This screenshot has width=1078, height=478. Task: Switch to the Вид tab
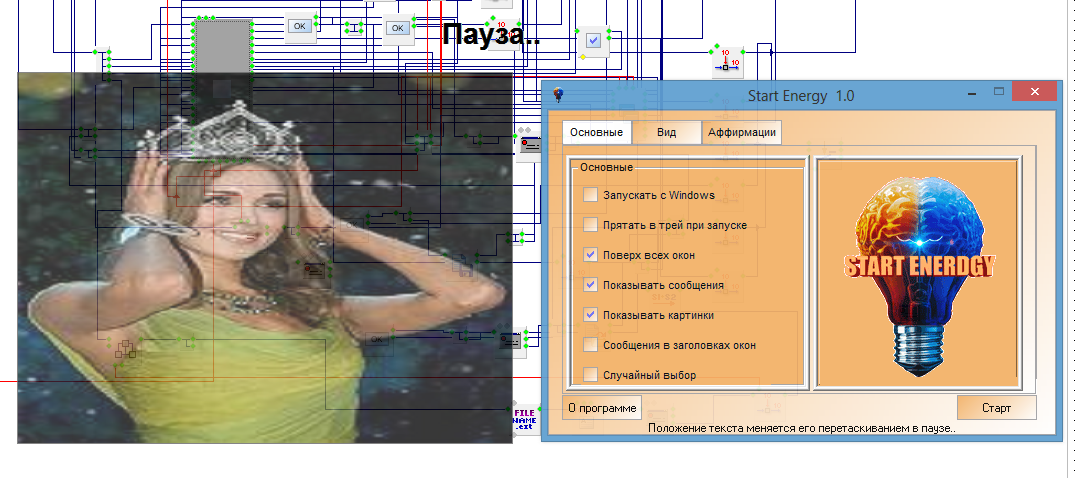[x=666, y=133]
